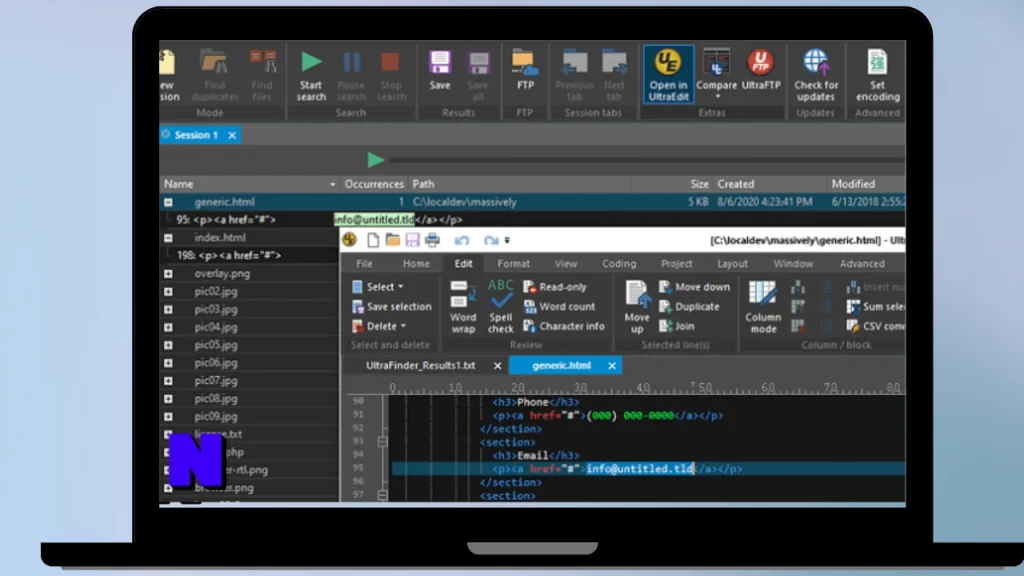Image resolution: width=1024 pixels, height=576 pixels.
Task: Sort results by the Name column header
Action: pyautogui.click(x=249, y=184)
